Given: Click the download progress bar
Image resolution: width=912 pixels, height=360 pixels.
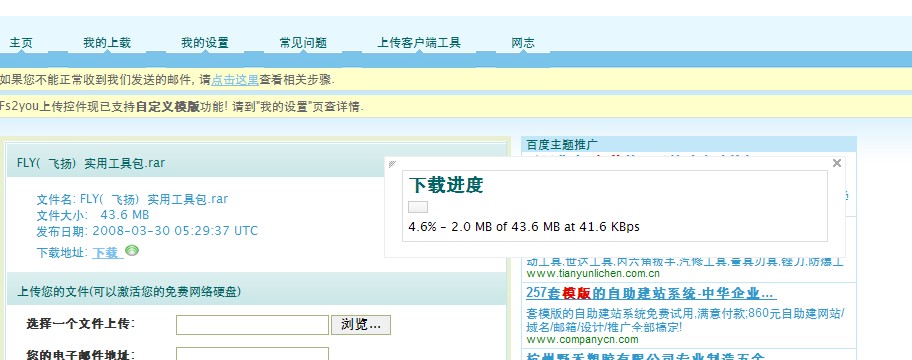Looking at the screenshot, I should [x=418, y=207].
